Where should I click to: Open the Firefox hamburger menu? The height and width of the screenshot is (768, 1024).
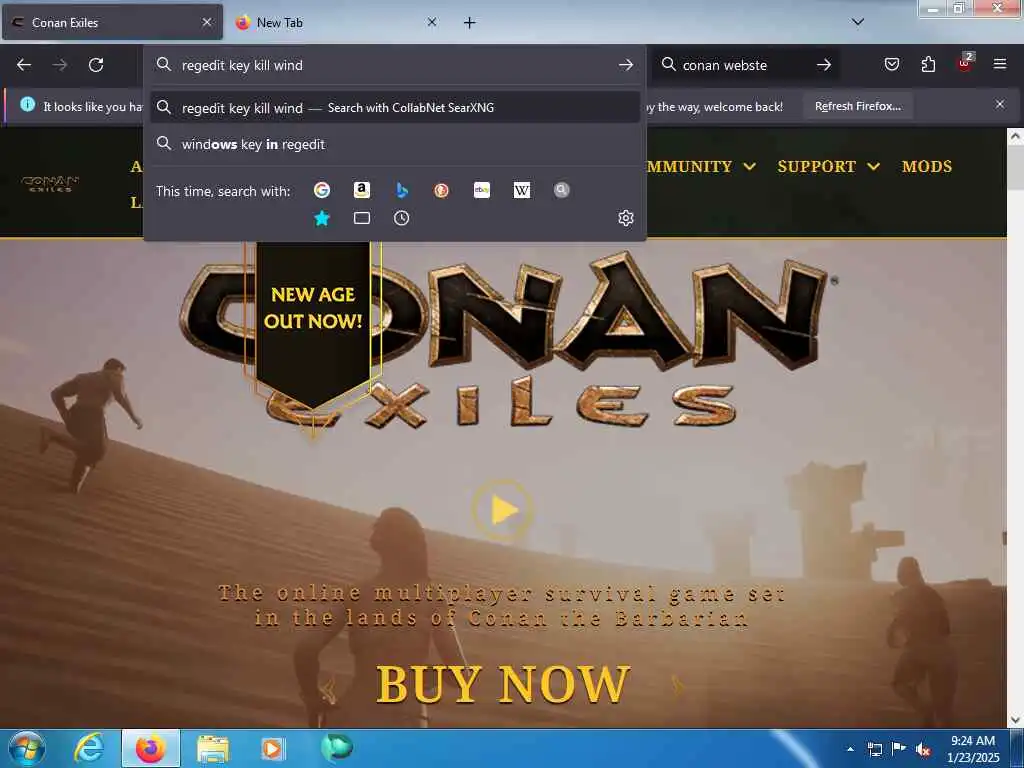coord(1000,64)
